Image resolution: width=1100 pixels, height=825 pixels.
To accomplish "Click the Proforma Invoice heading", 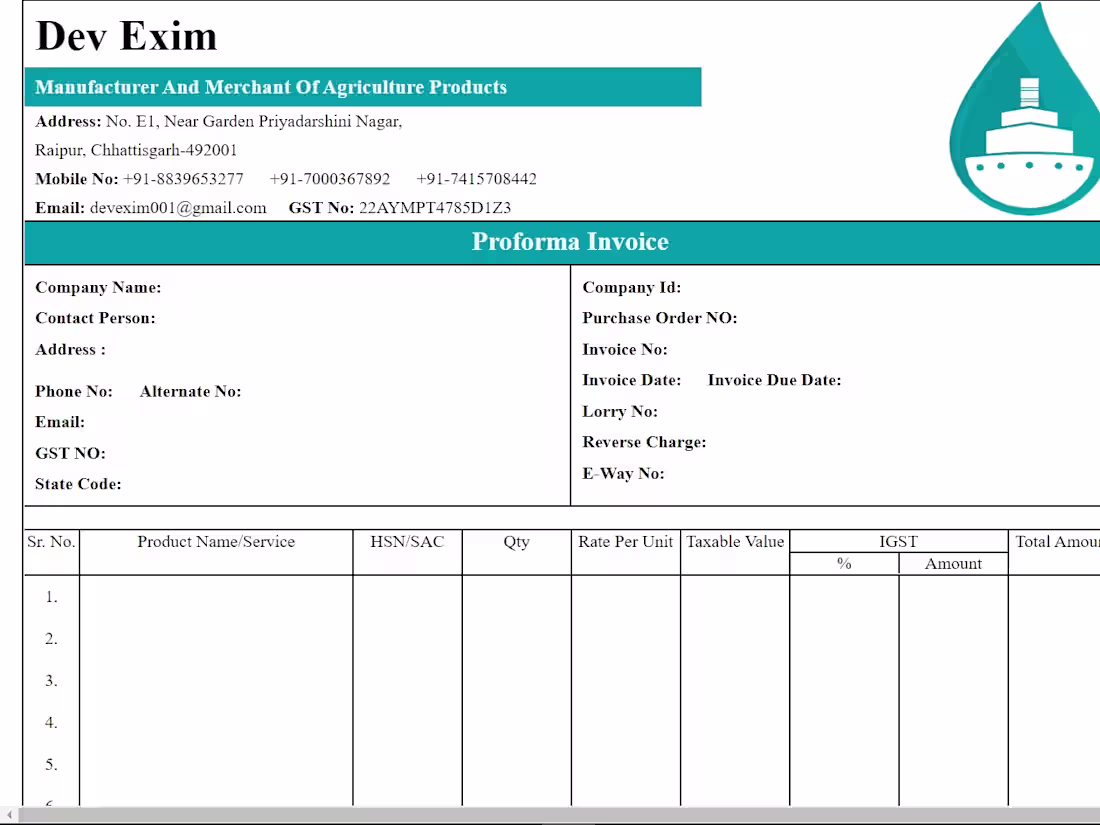I will pyautogui.click(x=570, y=241).
